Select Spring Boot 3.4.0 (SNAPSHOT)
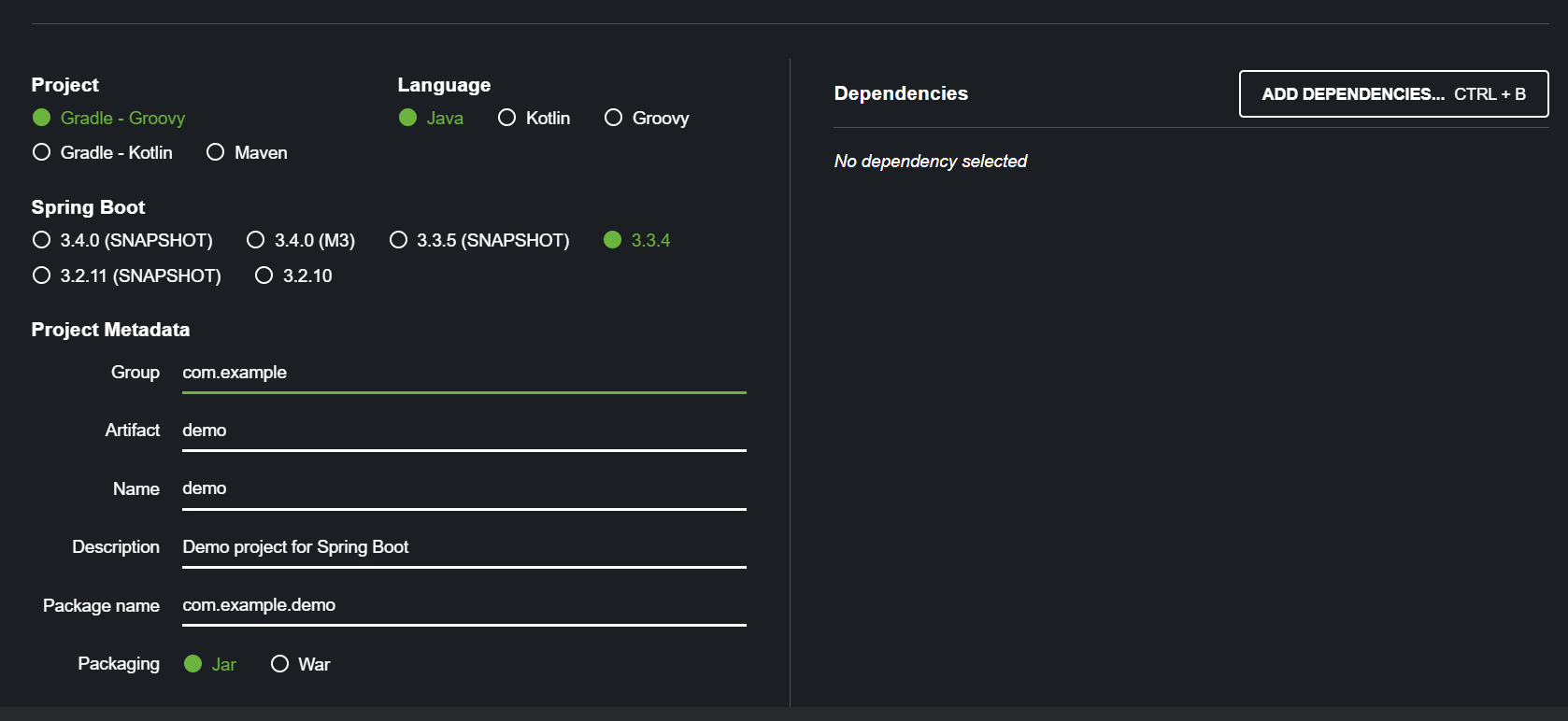This screenshot has height=721, width=1568. (x=122, y=240)
